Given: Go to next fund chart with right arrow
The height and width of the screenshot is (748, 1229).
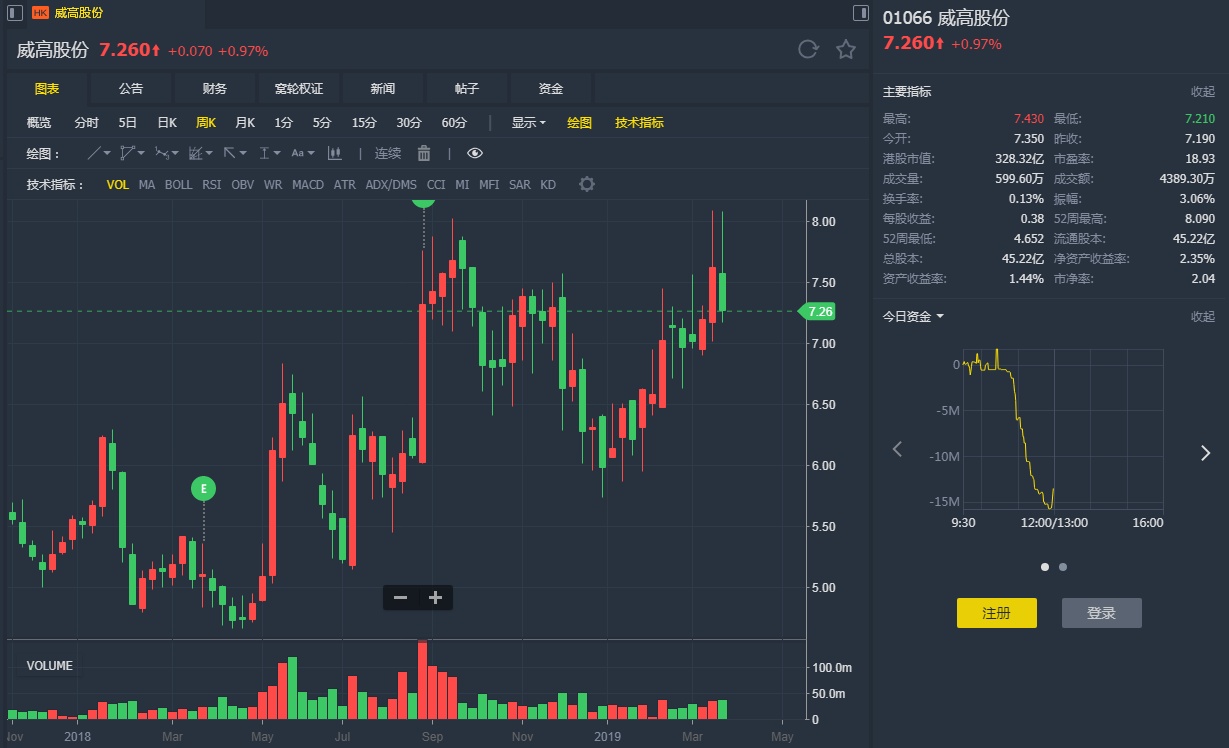Looking at the screenshot, I should click(x=1205, y=452).
